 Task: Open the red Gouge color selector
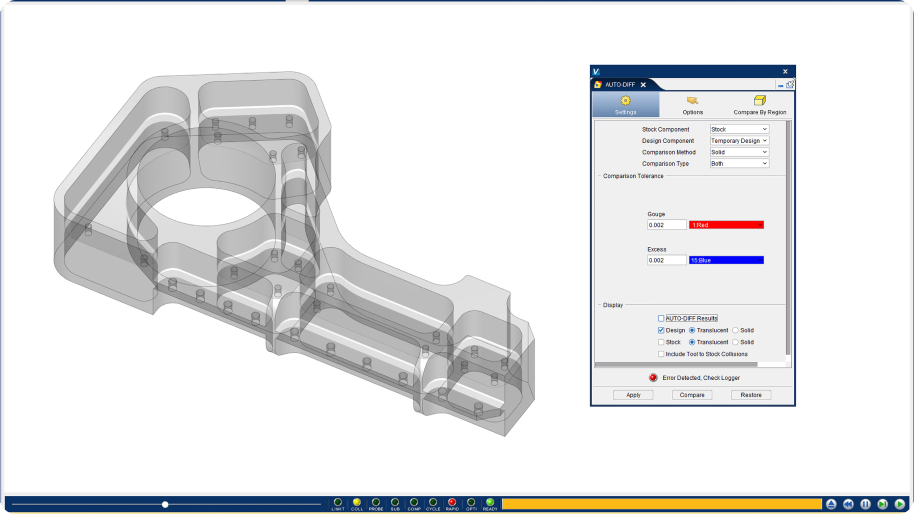[726, 225]
